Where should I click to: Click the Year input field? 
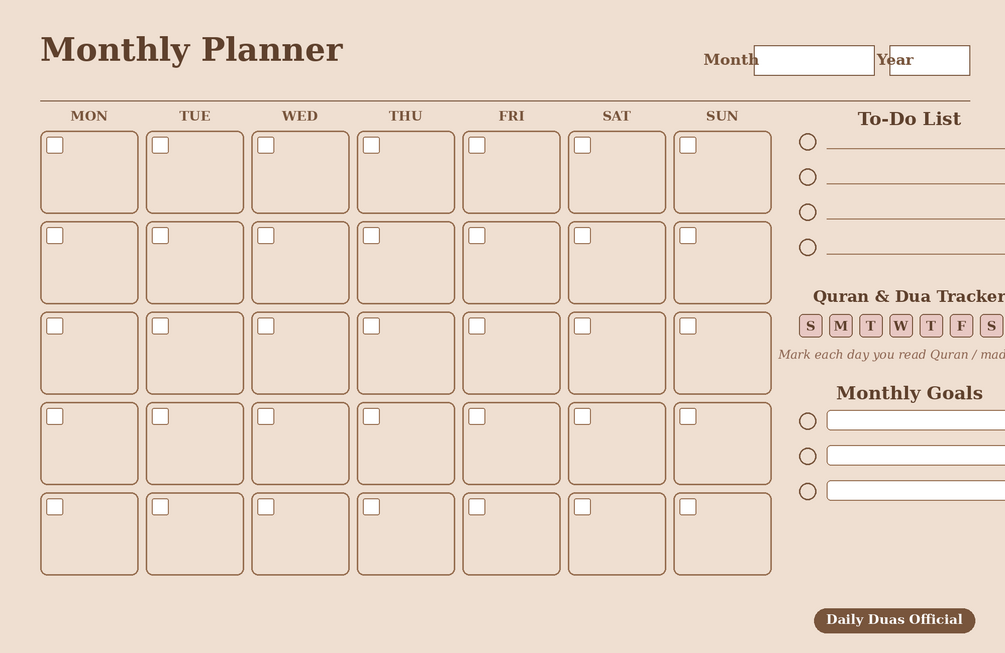coord(929,60)
